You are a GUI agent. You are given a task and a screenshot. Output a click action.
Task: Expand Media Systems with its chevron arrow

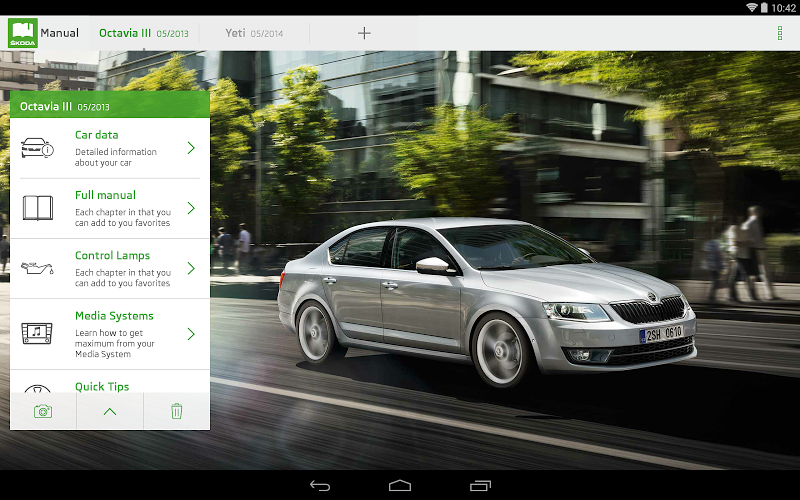point(191,334)
